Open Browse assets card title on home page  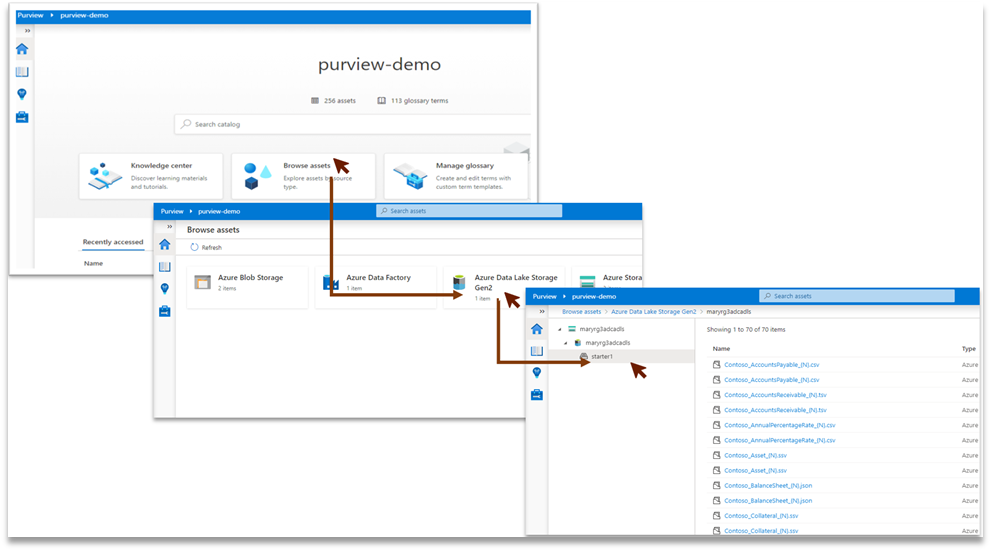pos(306,166)
